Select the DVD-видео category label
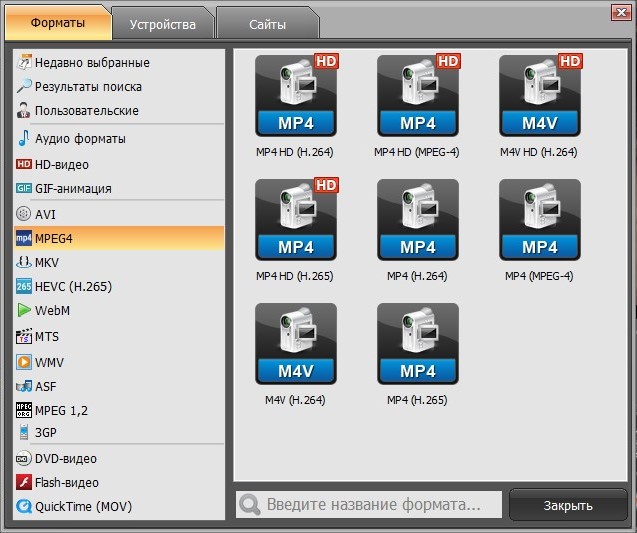Image resolution: width=637 pixels, height=533 pixels. click(x=66, y=459)
